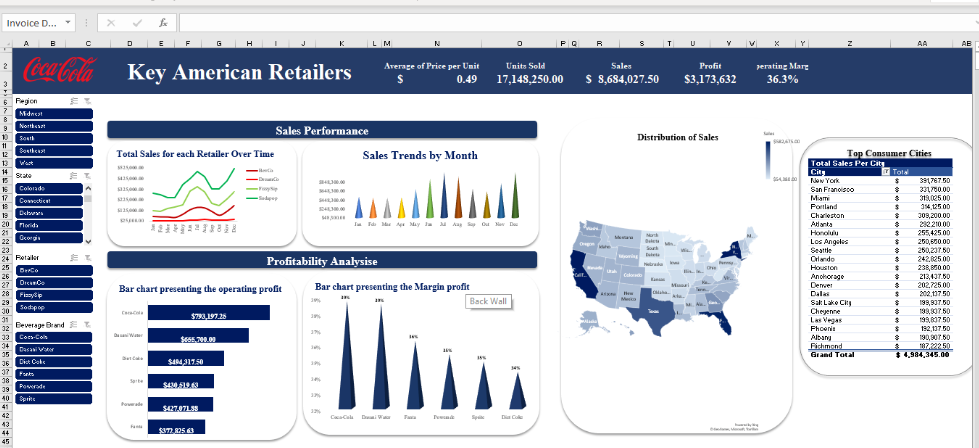
Task: Select Georgia in the State slicer
Action: pos(49,238)
